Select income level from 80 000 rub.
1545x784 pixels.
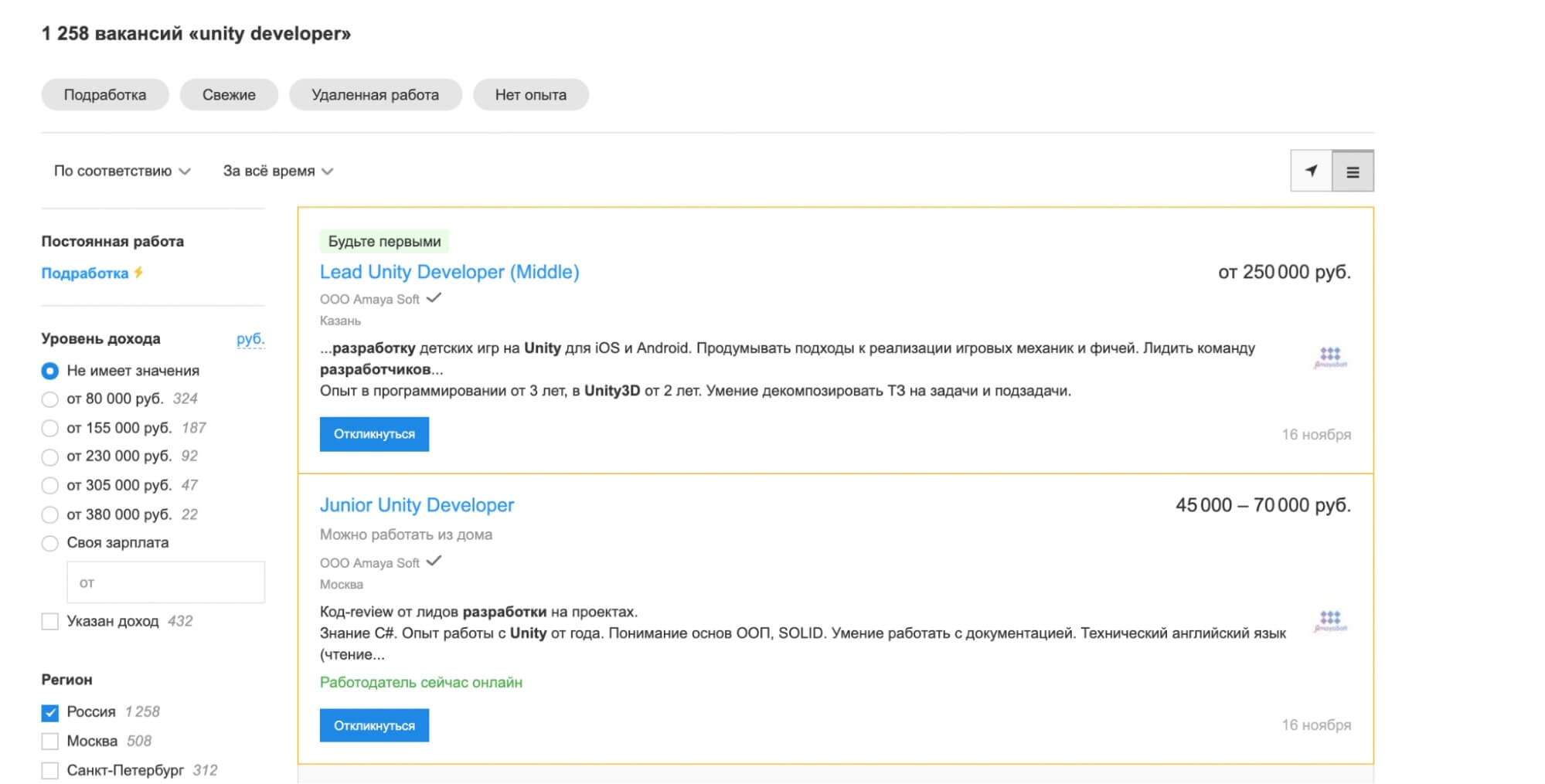point(50,399)
